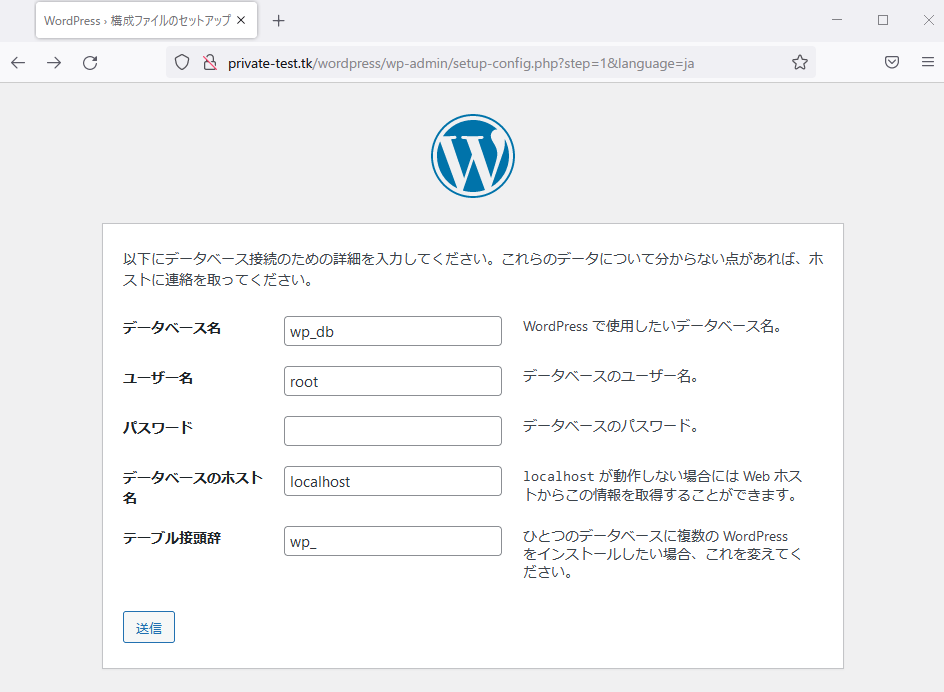Reload the current page
This screenshot has height=692, width=944.
click(90, 63)
